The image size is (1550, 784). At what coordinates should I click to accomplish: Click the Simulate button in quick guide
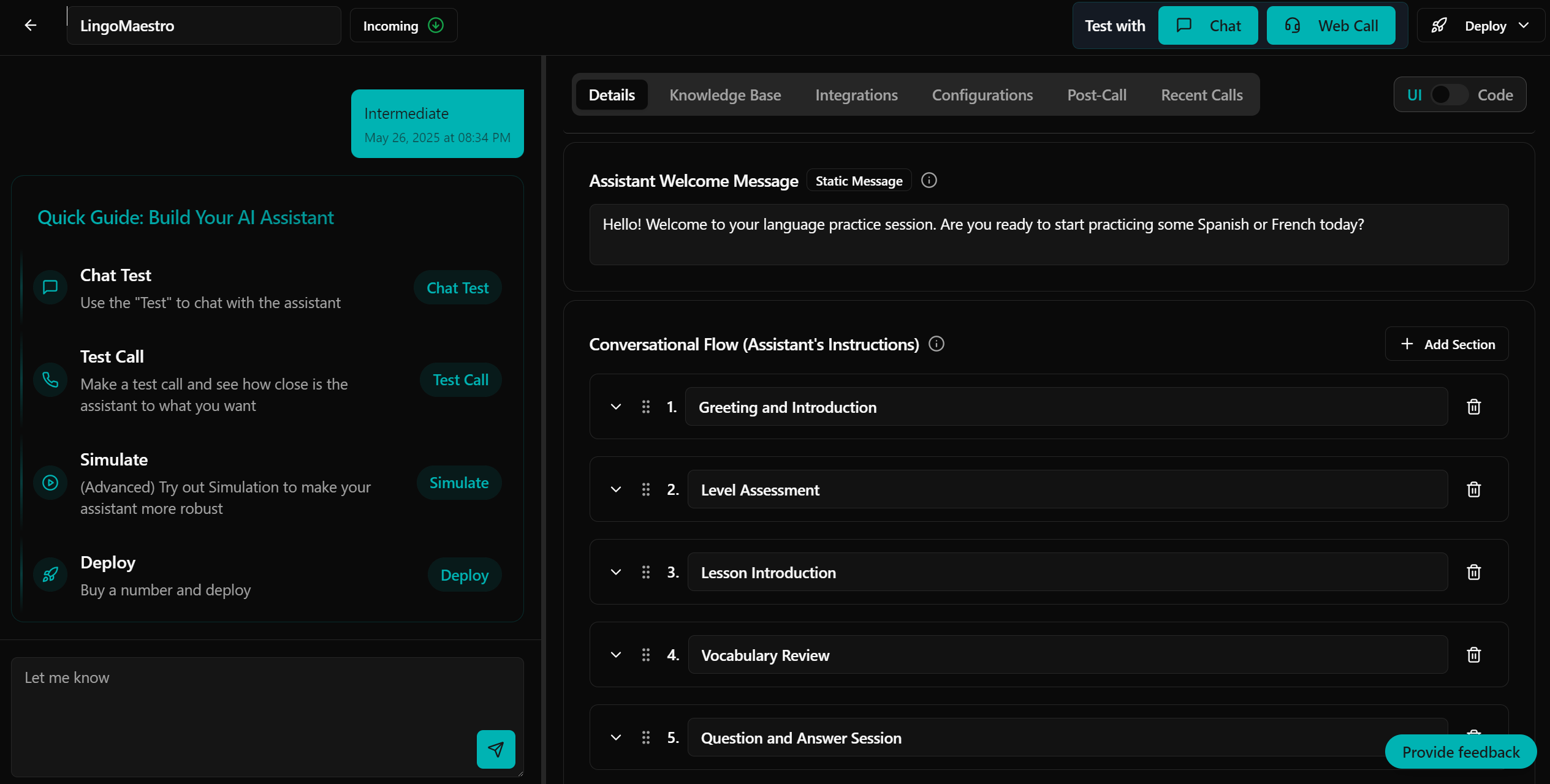pos(458,483)
